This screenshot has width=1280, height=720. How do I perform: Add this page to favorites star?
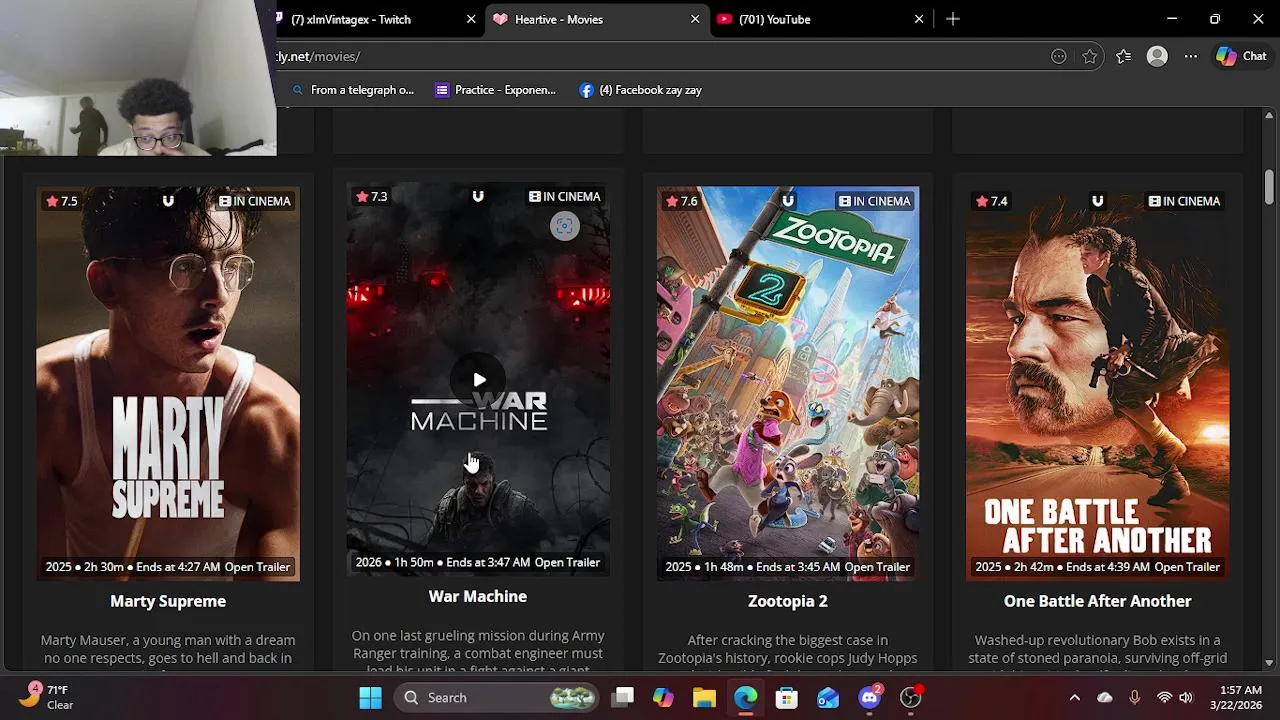click(1090, 57)
